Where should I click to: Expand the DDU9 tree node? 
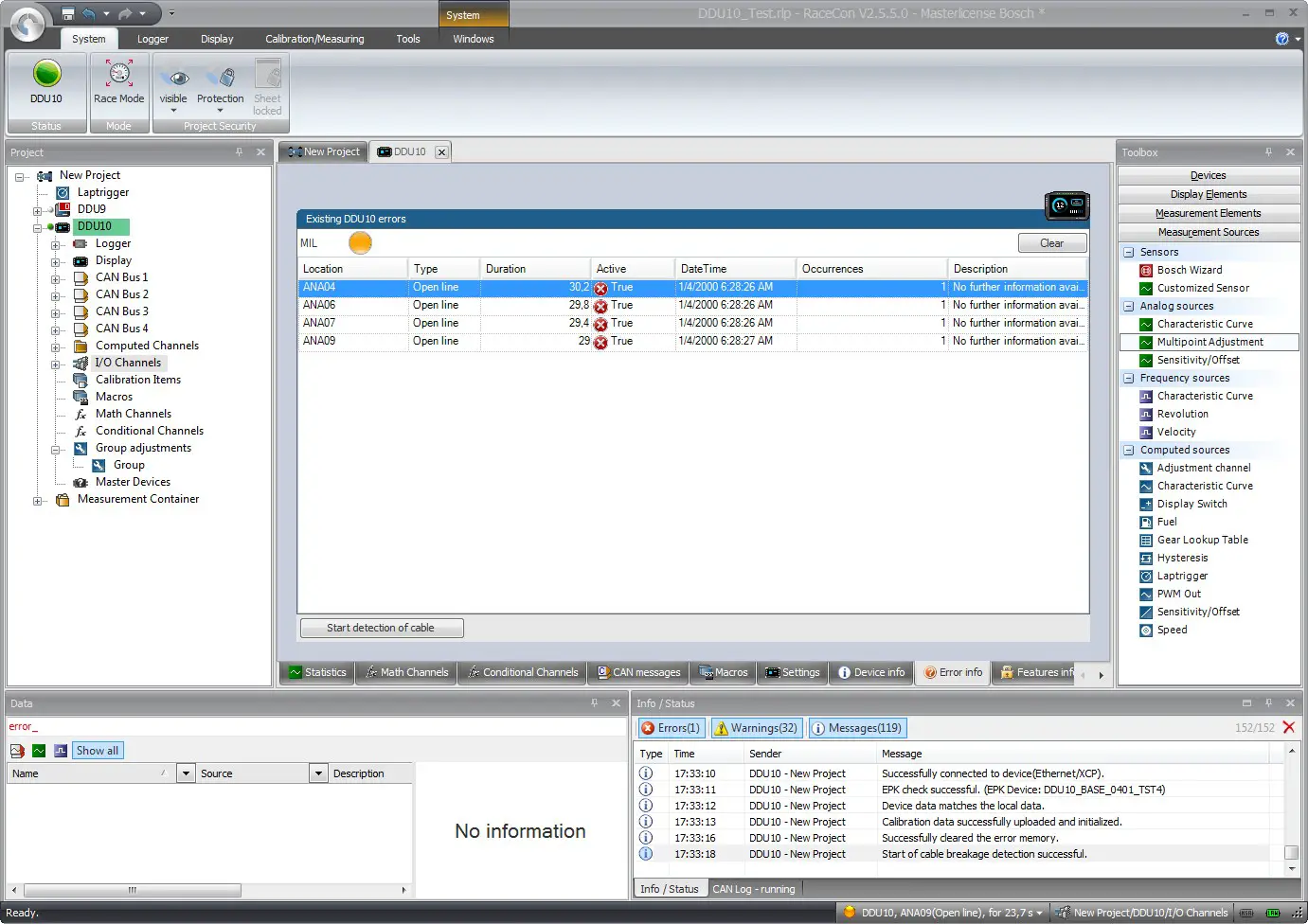coord(37,210)
